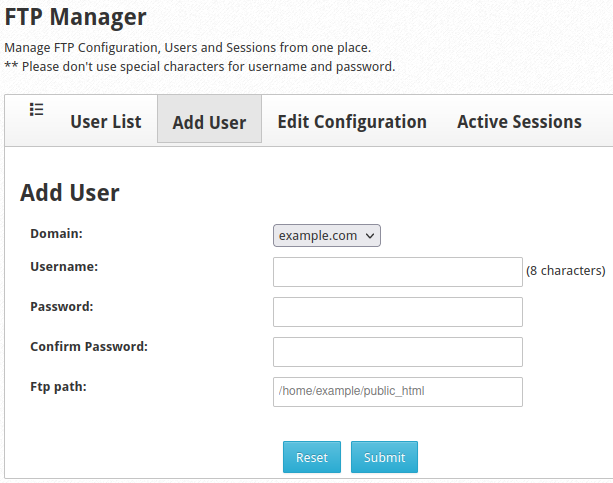Click the (8 characters) hint text
The image size is (613, 483).
click(x=565, y=270)
